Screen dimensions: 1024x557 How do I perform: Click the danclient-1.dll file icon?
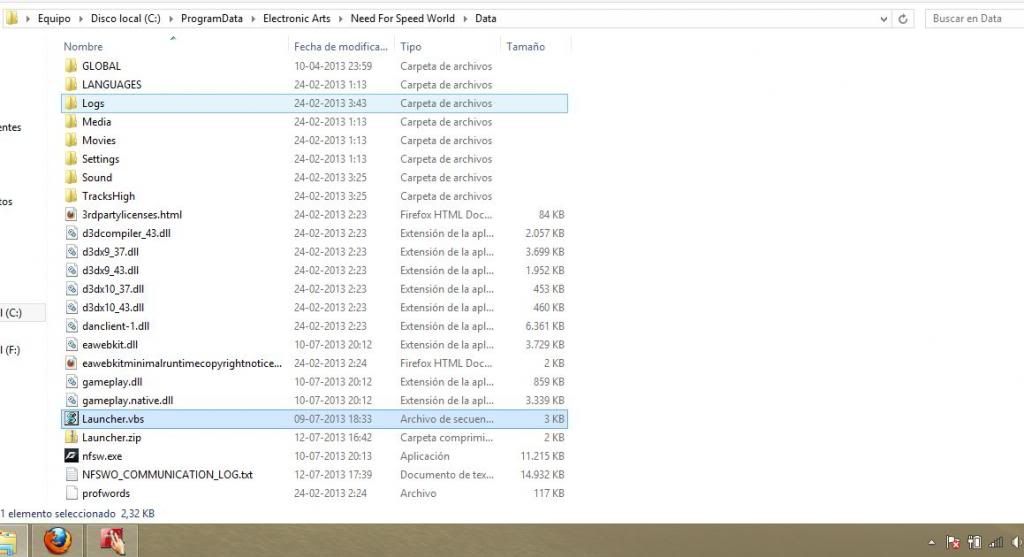[71, 326]
